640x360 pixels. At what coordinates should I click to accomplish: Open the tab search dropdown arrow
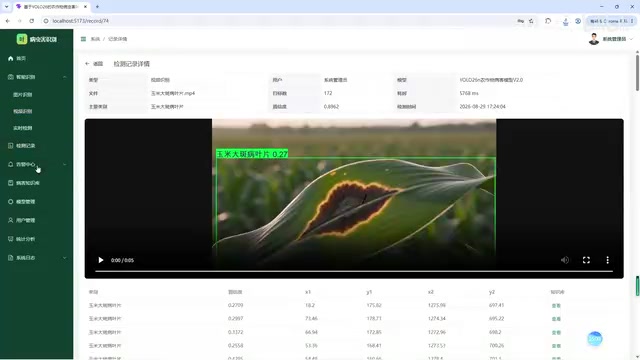click(x=6, y=7)
